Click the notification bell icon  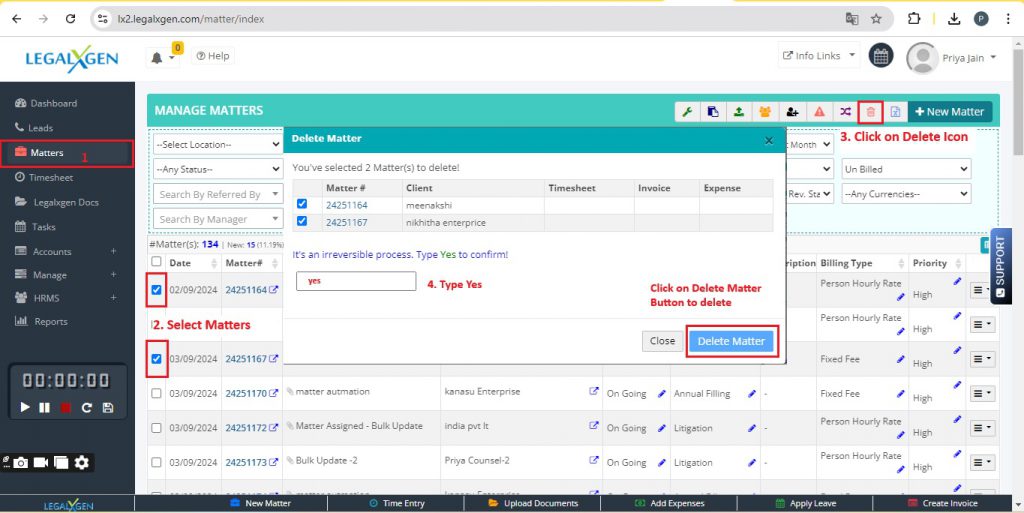[x=157, y=58]
